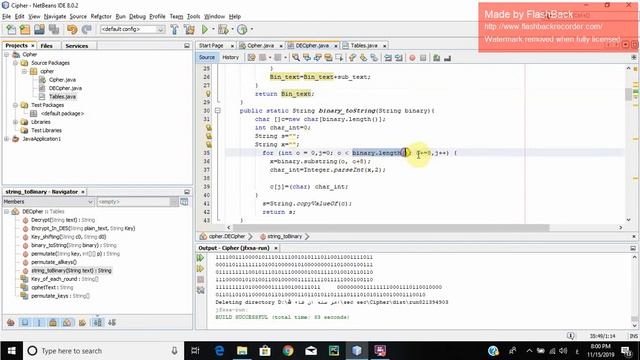This screenshot has height=360, width=640.
Task: Click Type here to search box
Action: (102, 351)
